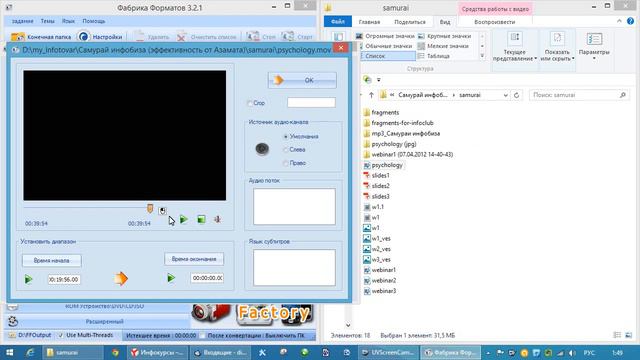This screenshot has width=640, height=360.
Task: Open the Файл tab in Explorer
Action: coord(338,22)
